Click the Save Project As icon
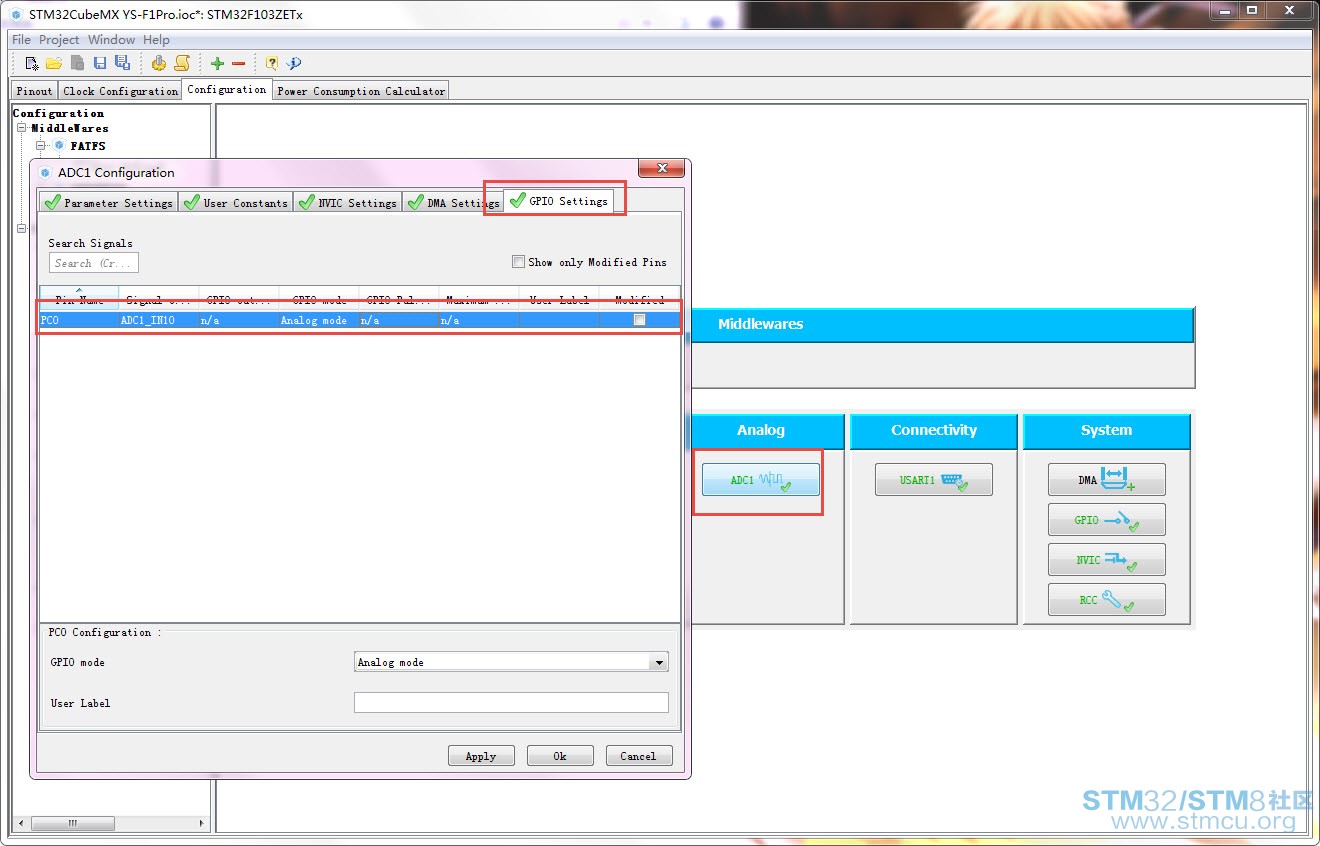Screen dimensions: 1320x846 coord(122,63)
